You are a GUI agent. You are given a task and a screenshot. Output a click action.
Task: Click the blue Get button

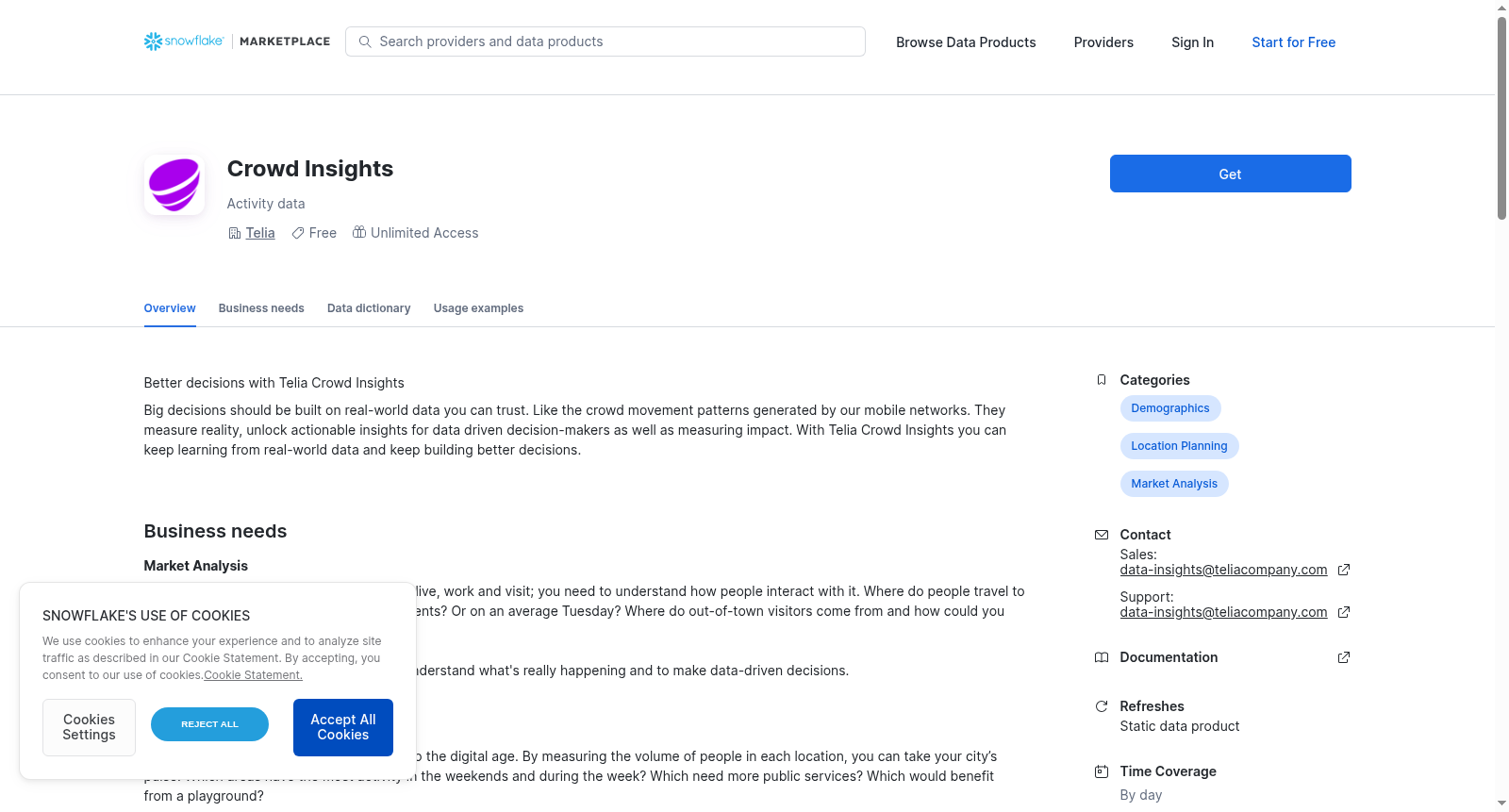coord(1230,174)
